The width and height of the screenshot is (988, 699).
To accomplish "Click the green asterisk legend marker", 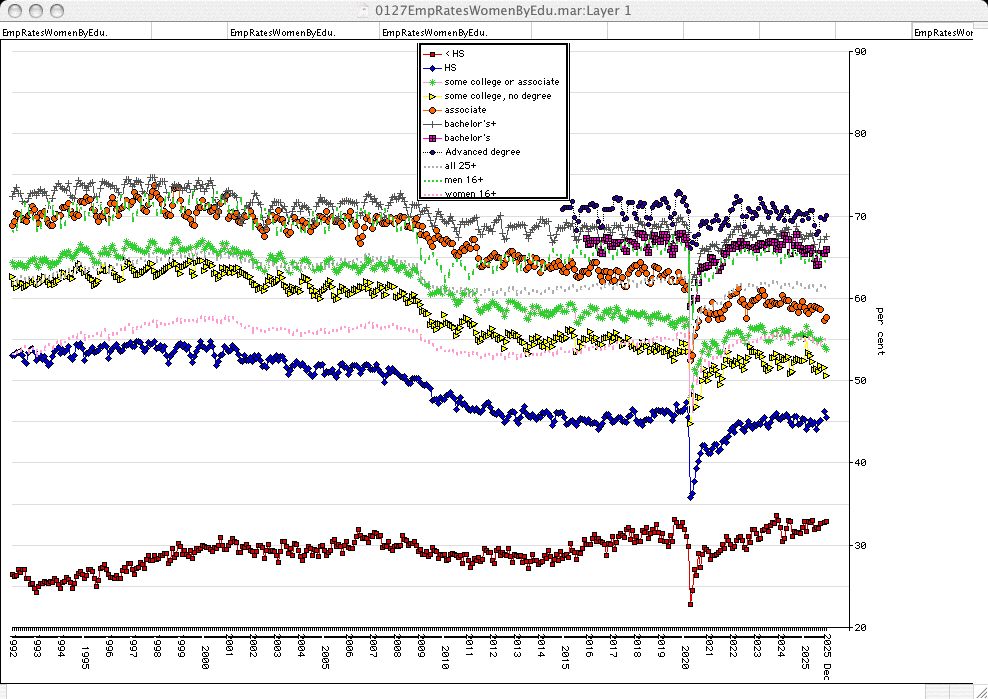I will [x=431, y=82].
